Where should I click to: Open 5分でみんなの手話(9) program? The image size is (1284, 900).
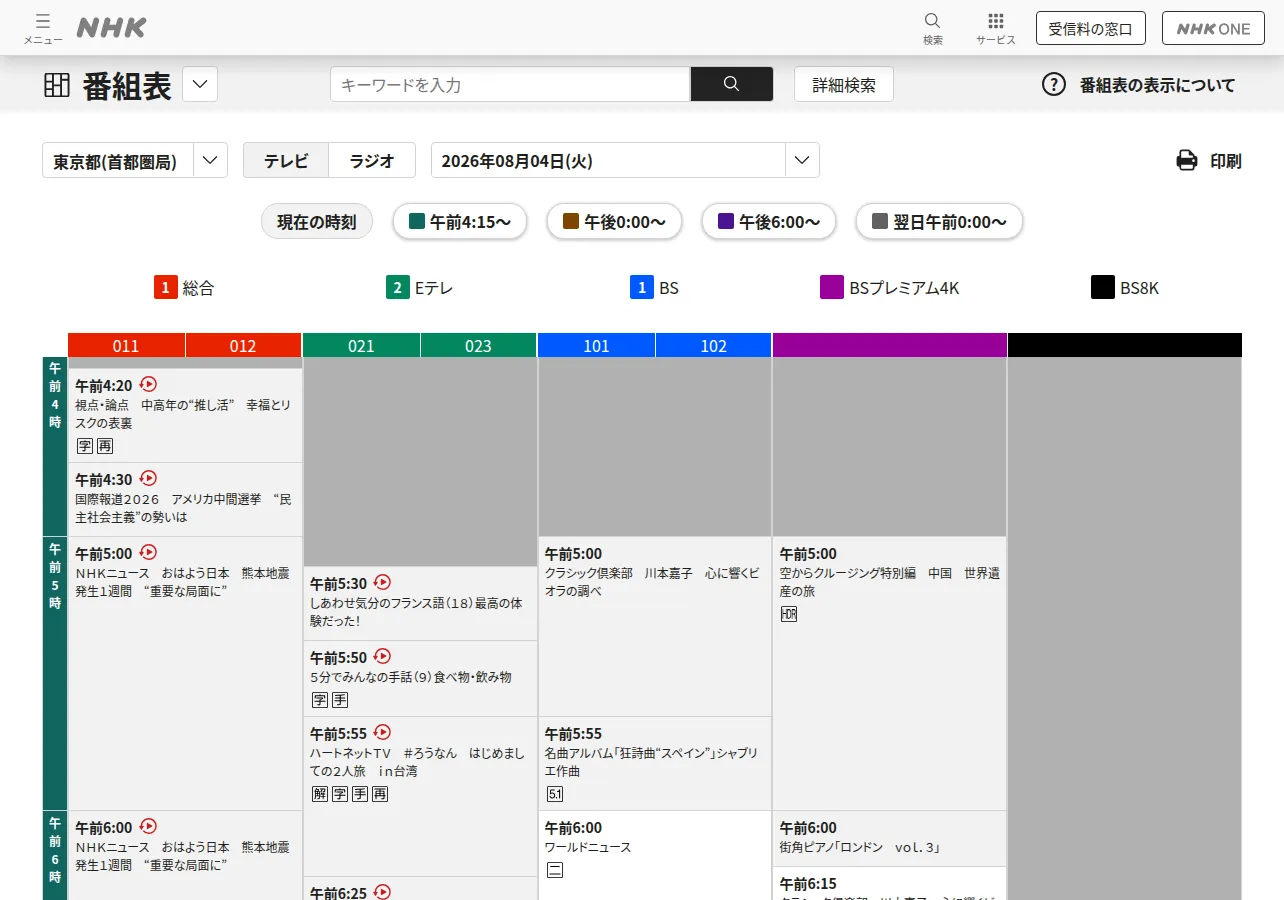(x=420, y=678)
